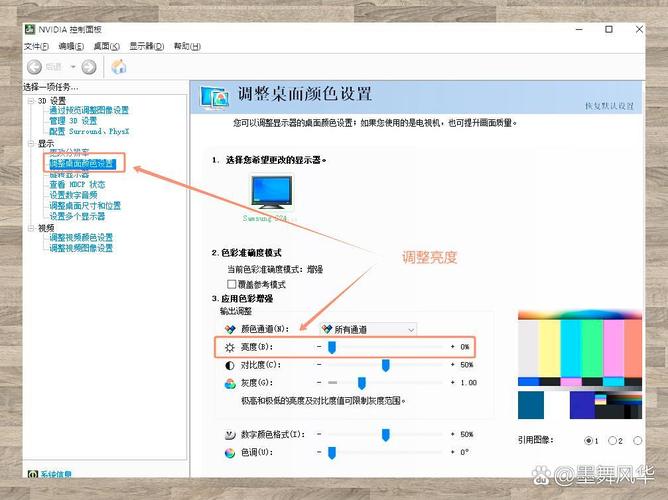The height and width of the screenshot is (500, 668).
Task: Collapse the 视频 tree node
Action: [31, 228]
